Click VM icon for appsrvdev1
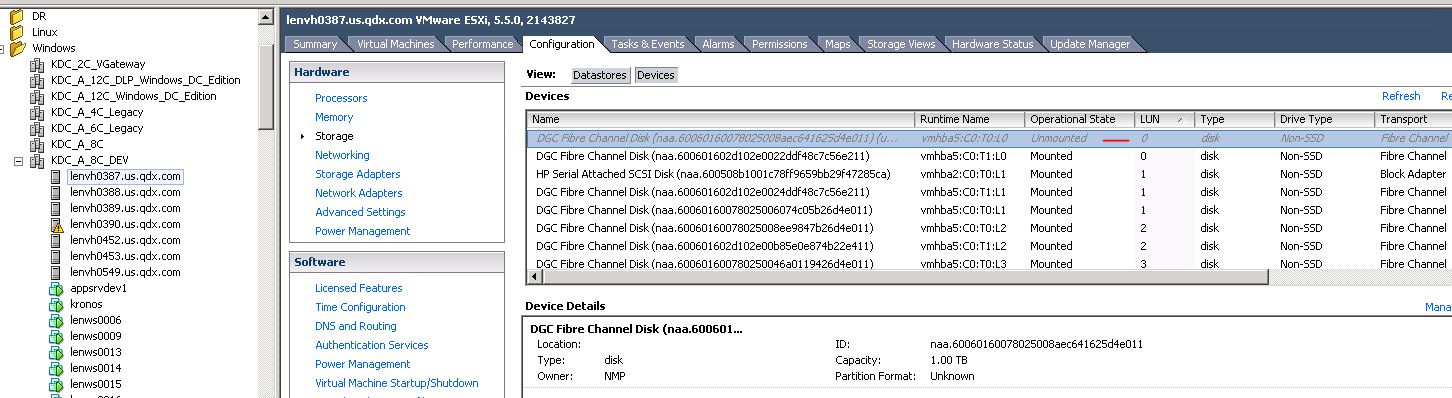 tap(57, 288)
